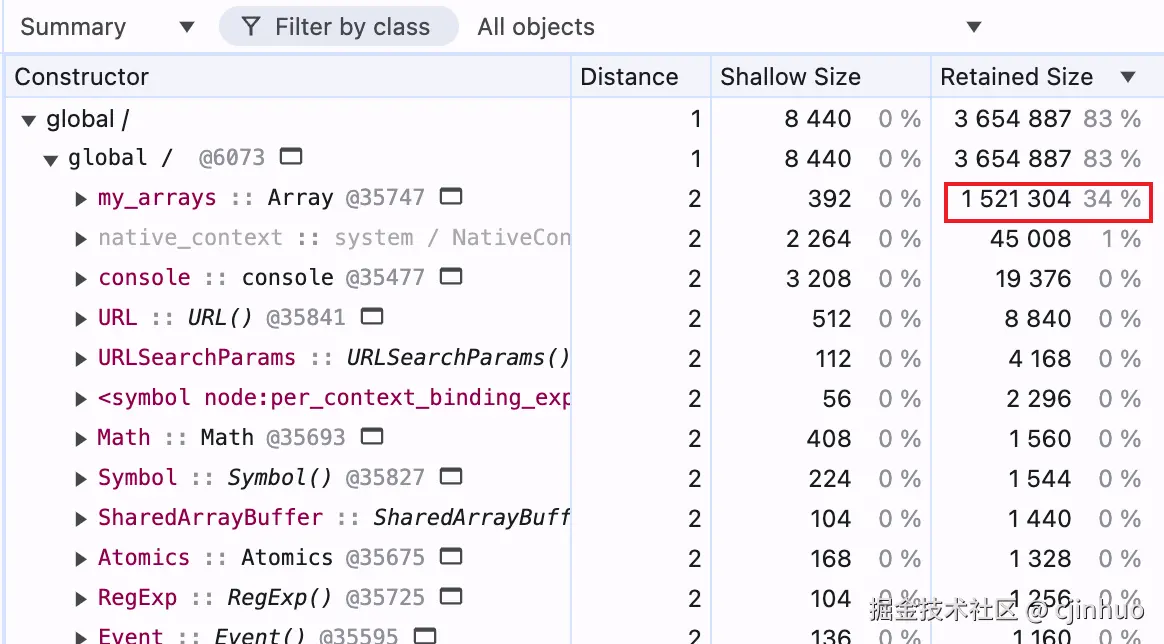Click the window icon next to RegExp() @35725
1164x644 pixels.
pyautogui.click(x=451, y=597)
